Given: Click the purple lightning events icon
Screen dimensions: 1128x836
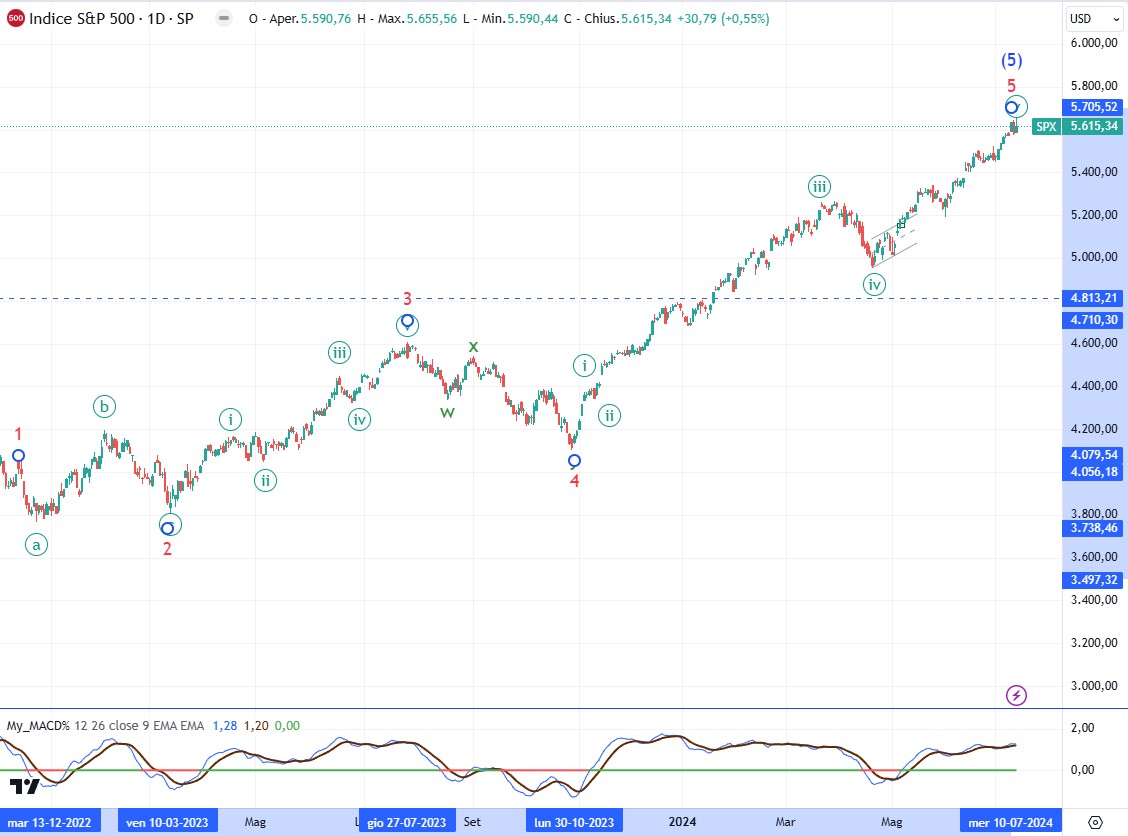Looking at the screenshot, I should [1016, 695].
